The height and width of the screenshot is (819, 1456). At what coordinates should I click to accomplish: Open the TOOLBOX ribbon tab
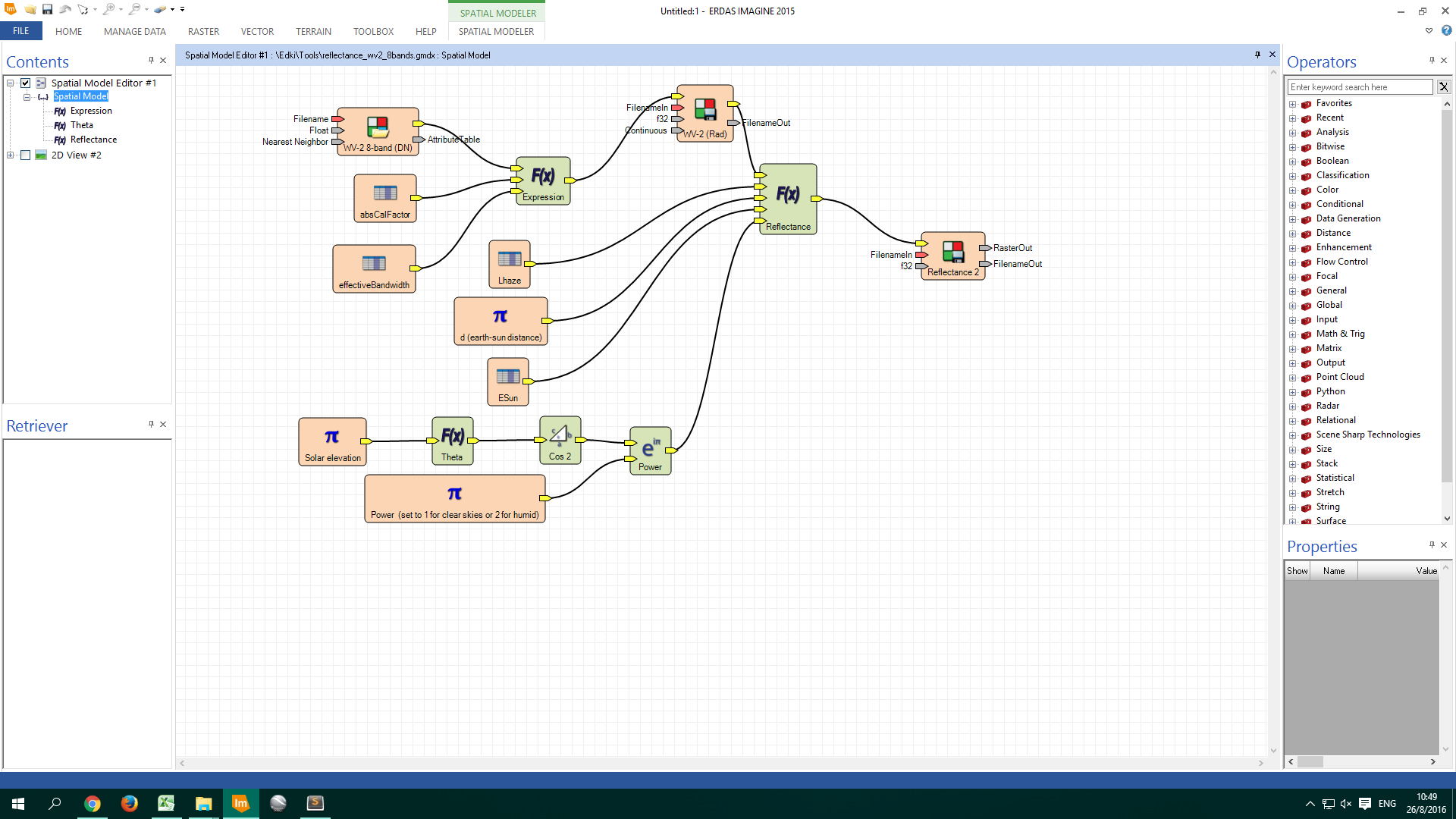point(373,31)
